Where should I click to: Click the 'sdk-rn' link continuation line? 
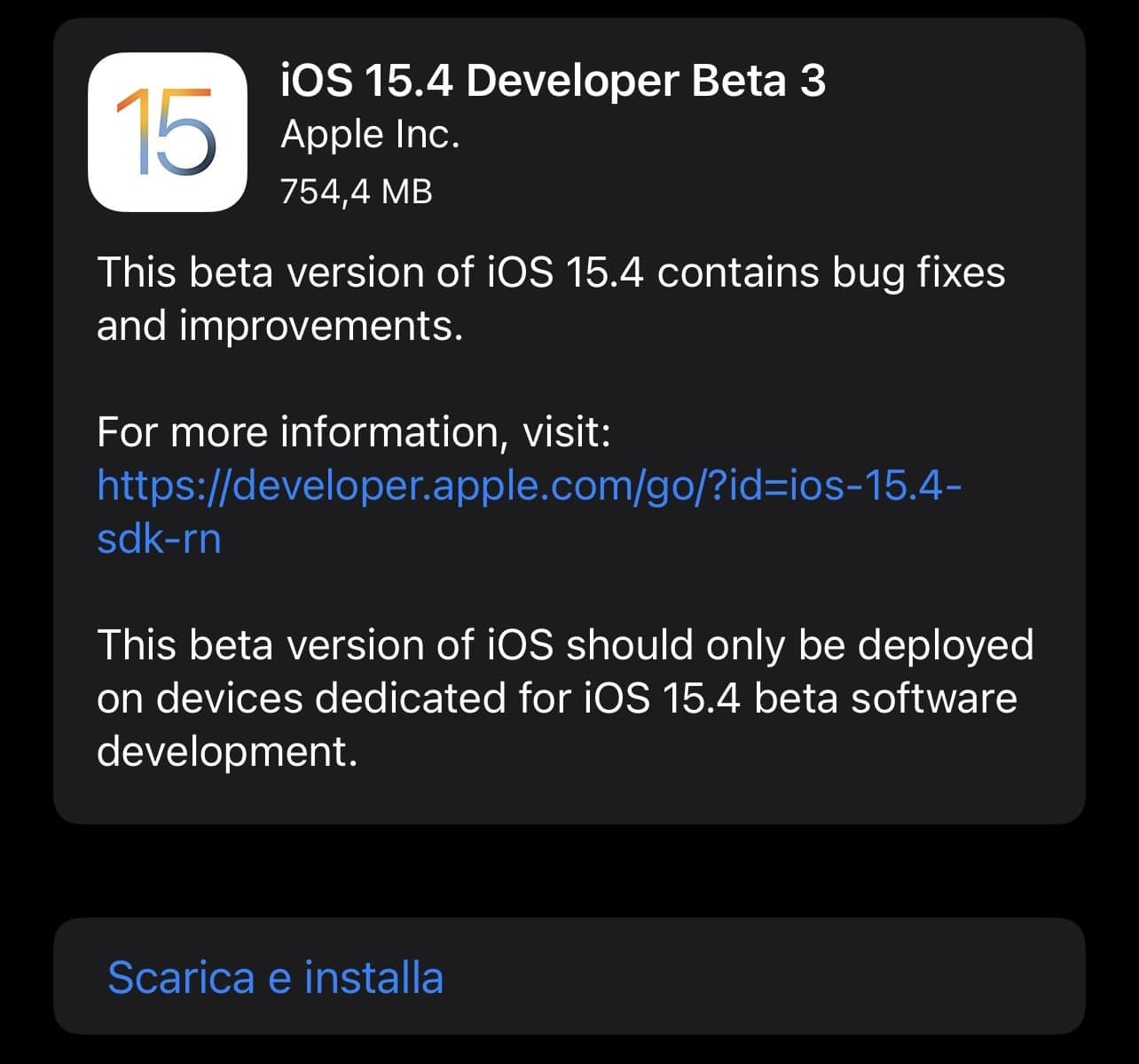pos(159,539)
